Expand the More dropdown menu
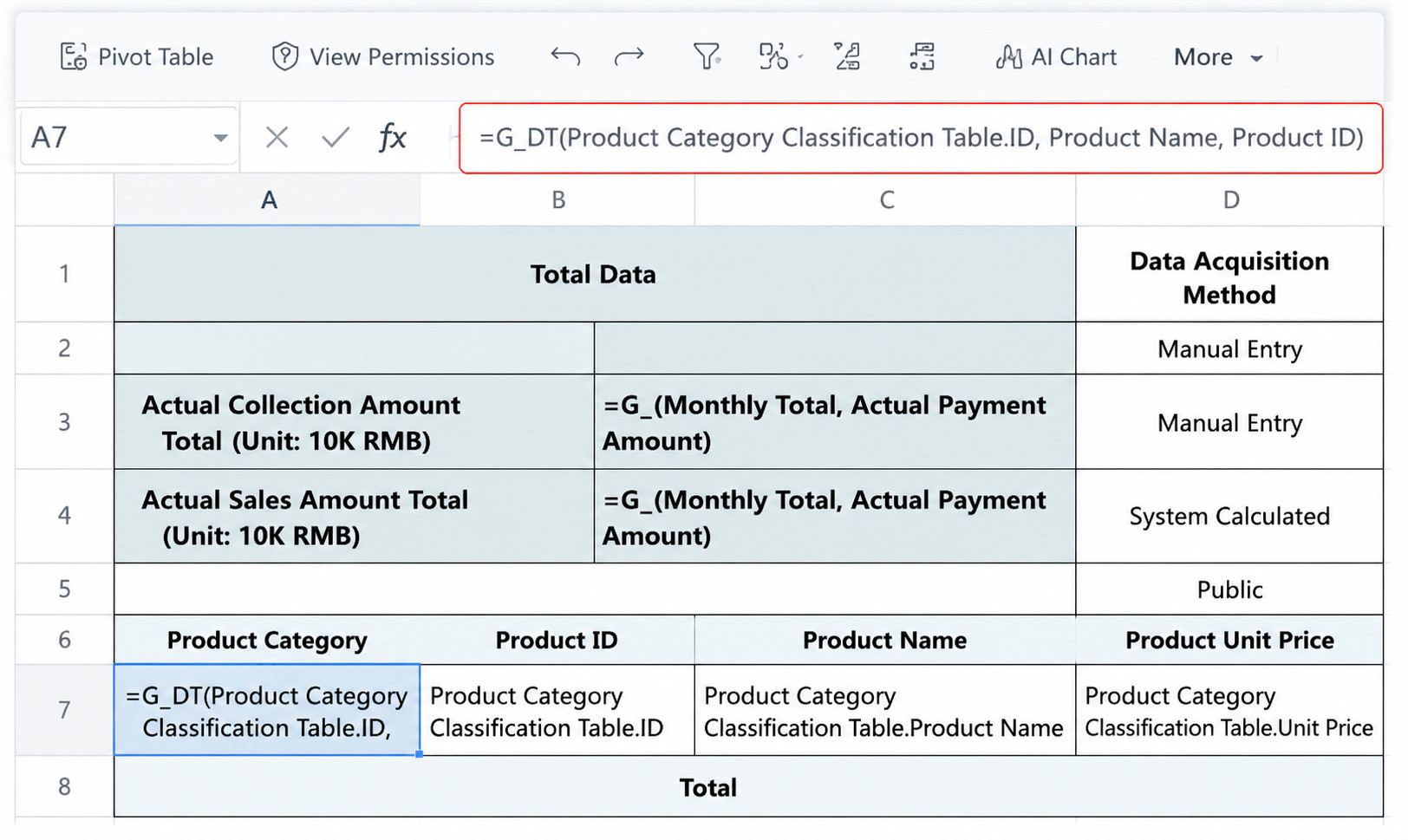Viewport: 1408px width, 840px height. pos(1218,57)
